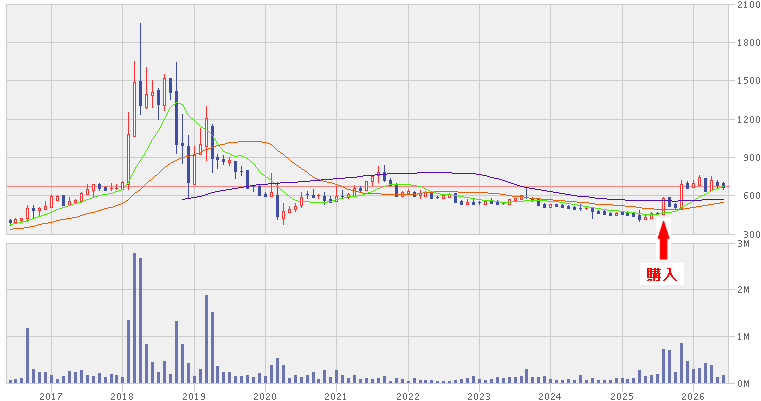Select the 600 price axis label
Screen dimensions: 761x401
[x=751, y=196]
